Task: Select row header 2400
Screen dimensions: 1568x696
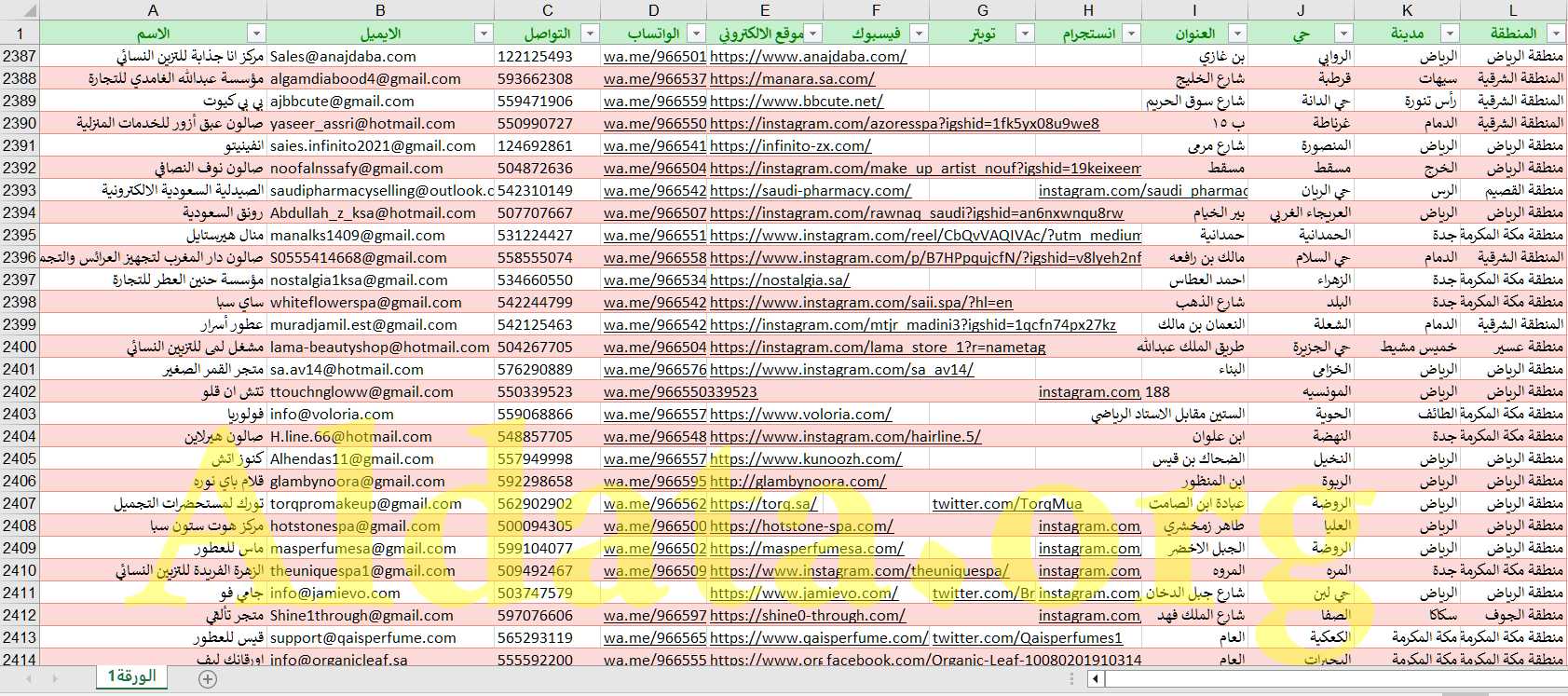Action: [20, 347]
